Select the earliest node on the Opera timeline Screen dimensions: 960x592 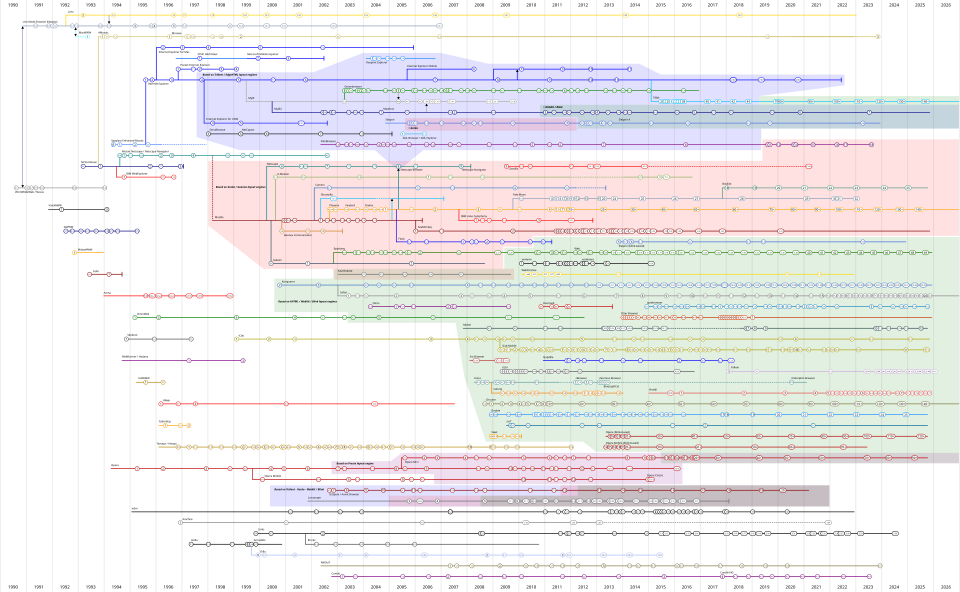click(137, 467)
